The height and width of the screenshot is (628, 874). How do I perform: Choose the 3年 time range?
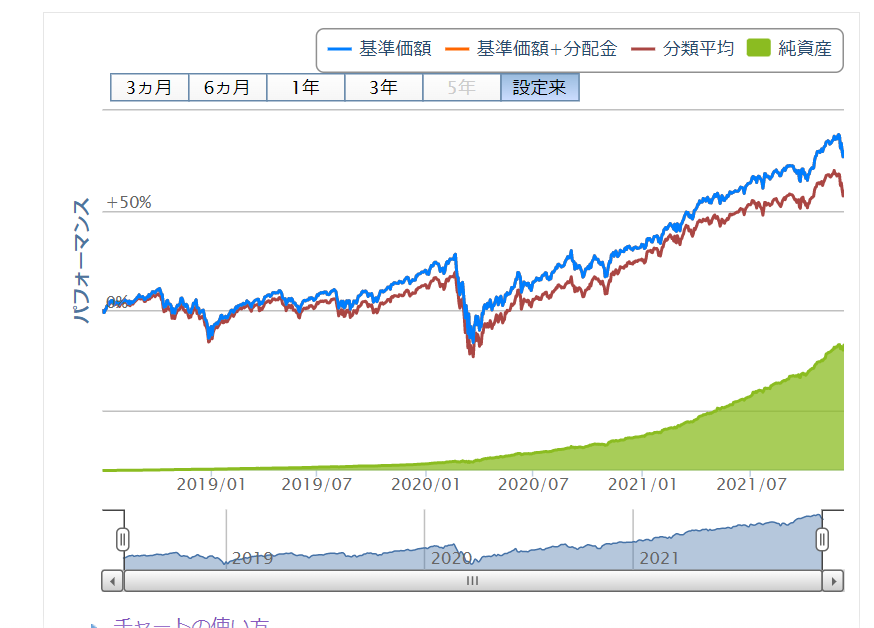point(383,88)
